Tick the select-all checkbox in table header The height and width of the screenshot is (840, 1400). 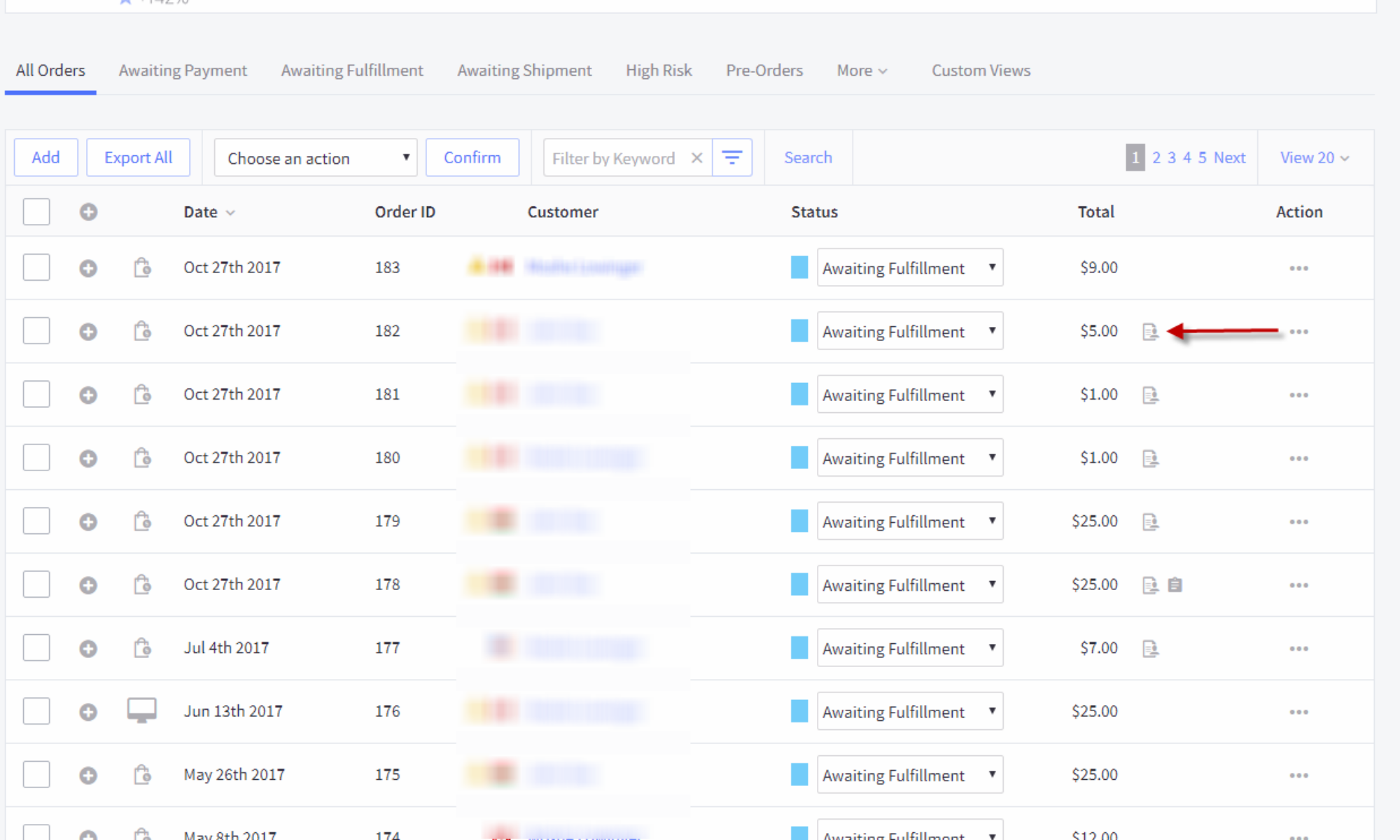[36, 211]
